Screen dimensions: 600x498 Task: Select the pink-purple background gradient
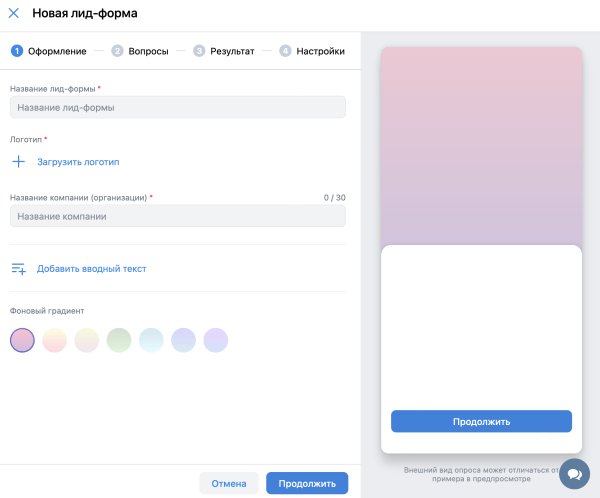(22, 340)
